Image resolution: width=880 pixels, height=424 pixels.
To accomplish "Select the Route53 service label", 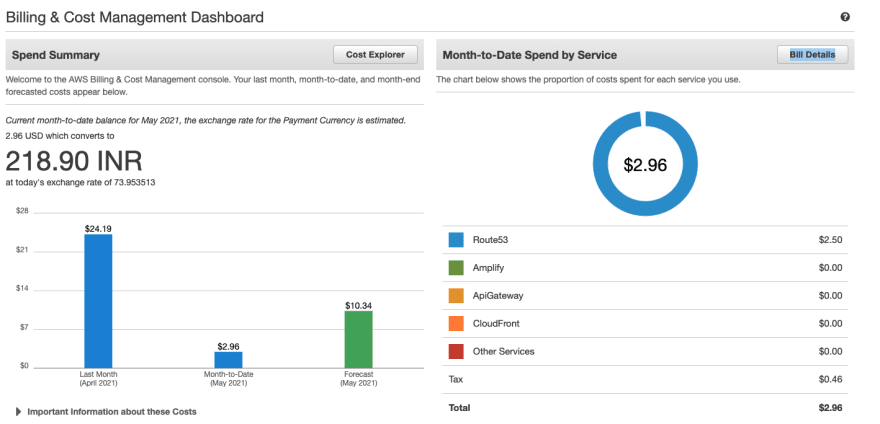I will coord(490,240).
